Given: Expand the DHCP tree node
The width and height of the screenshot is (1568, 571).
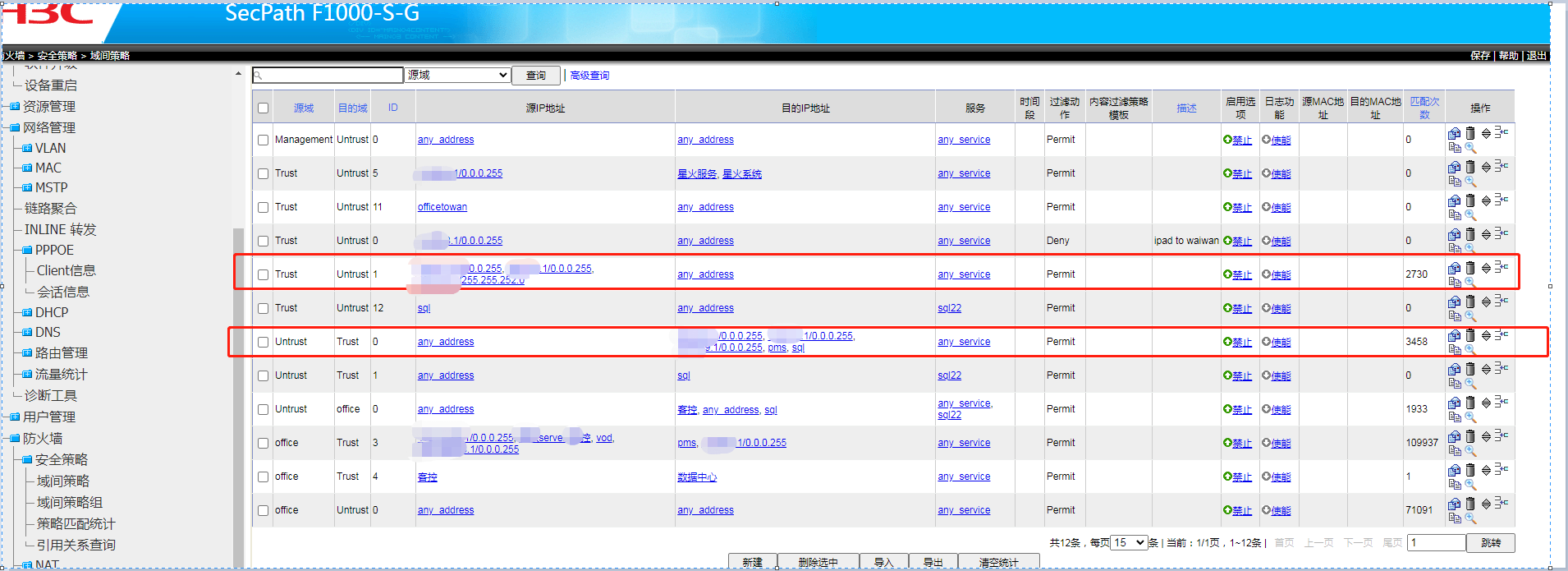Looking at the screenshot, I should [27, 313].
